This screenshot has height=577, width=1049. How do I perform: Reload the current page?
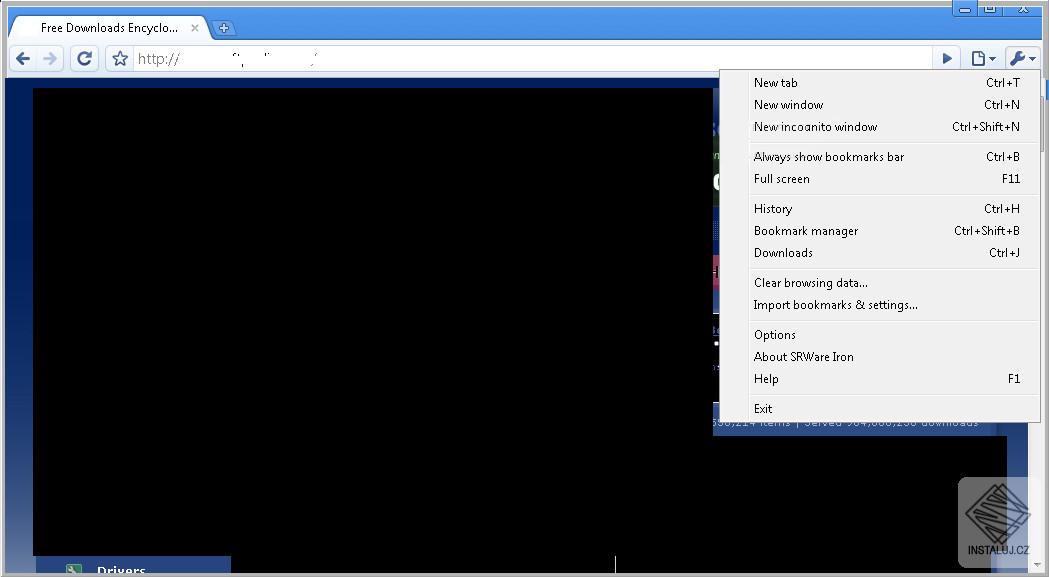(x=84, y=58)
